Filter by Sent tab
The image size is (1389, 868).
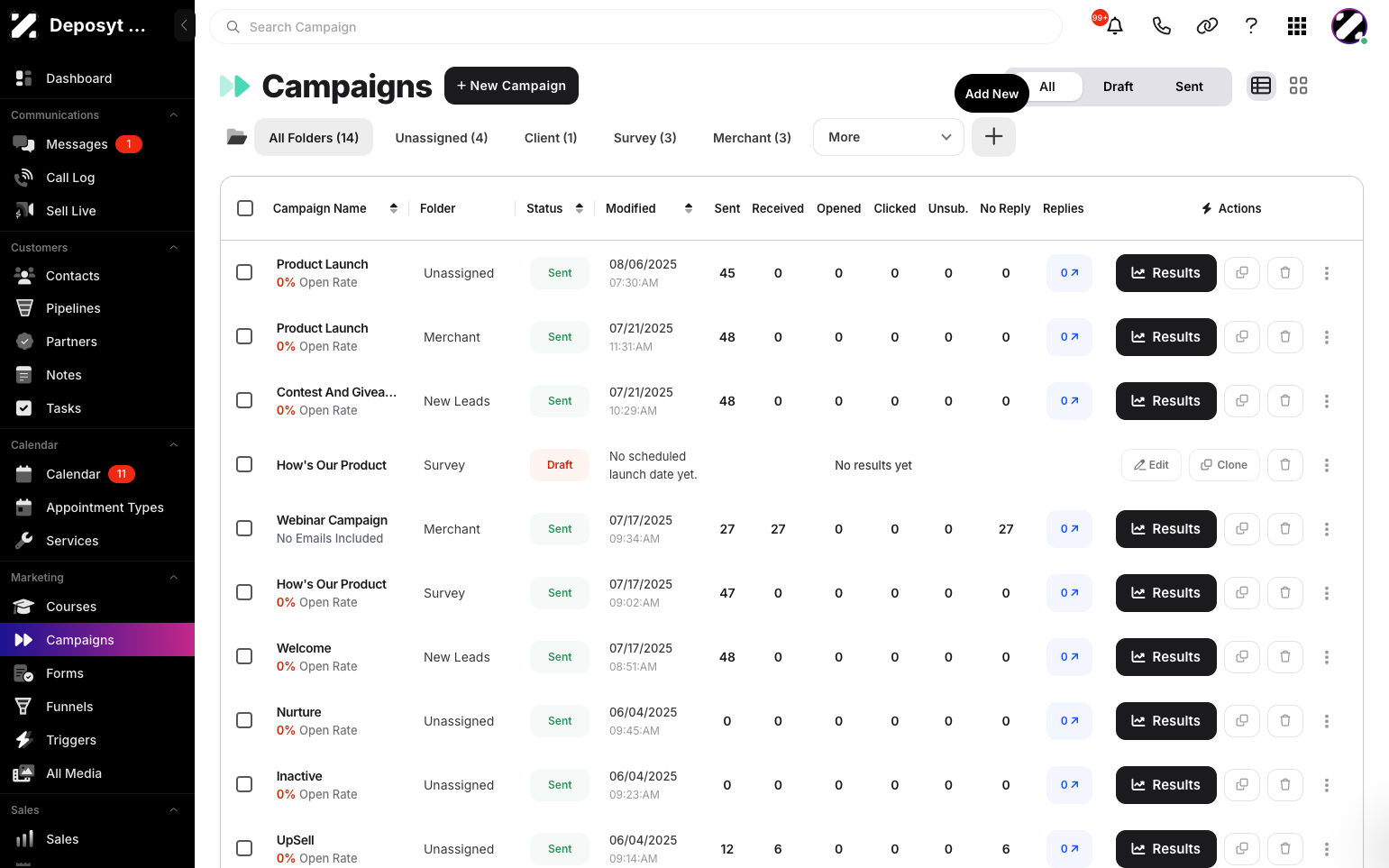coord(1189,87)
